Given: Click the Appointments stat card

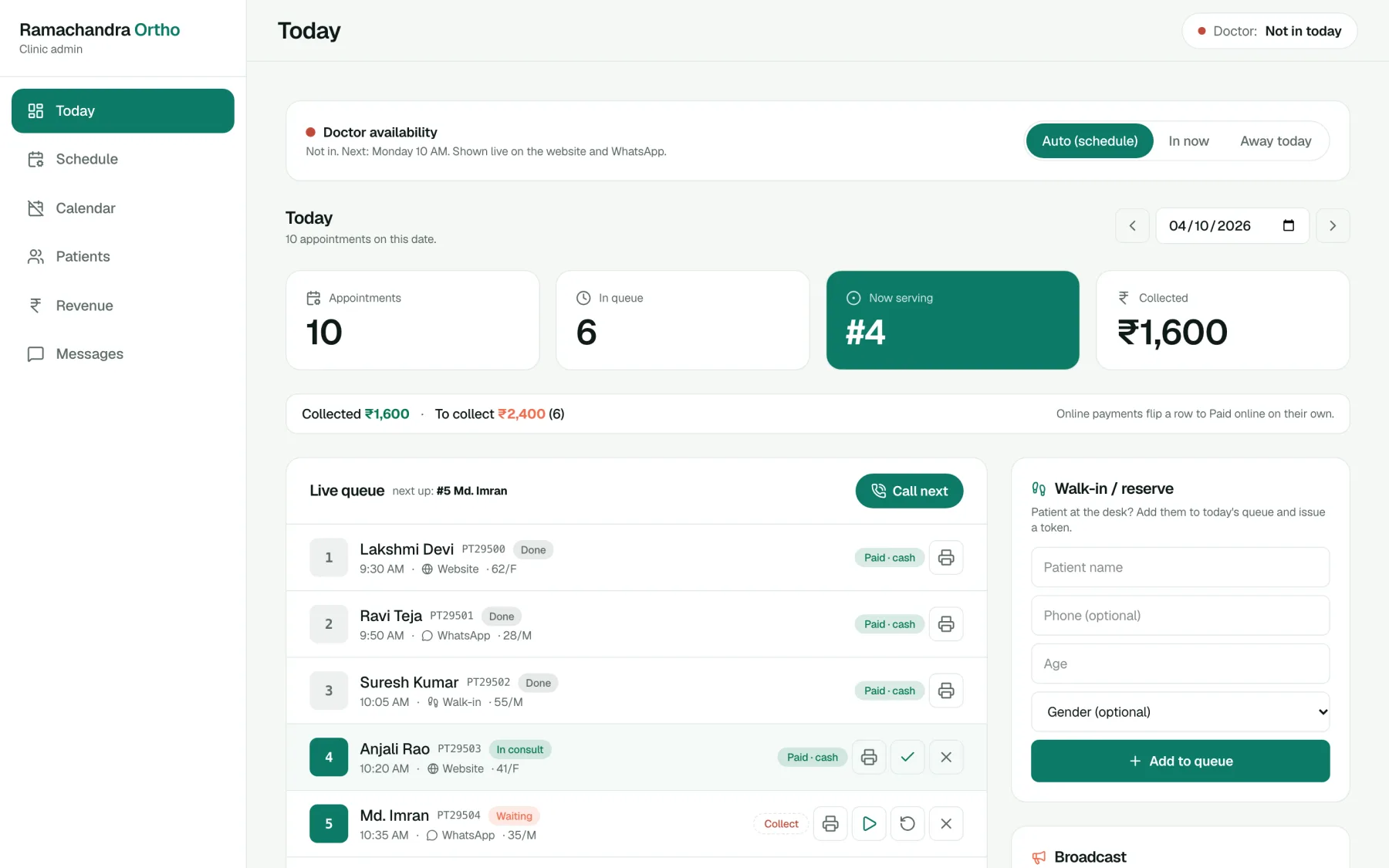Looking at the screenshot, I should (412, 320).
